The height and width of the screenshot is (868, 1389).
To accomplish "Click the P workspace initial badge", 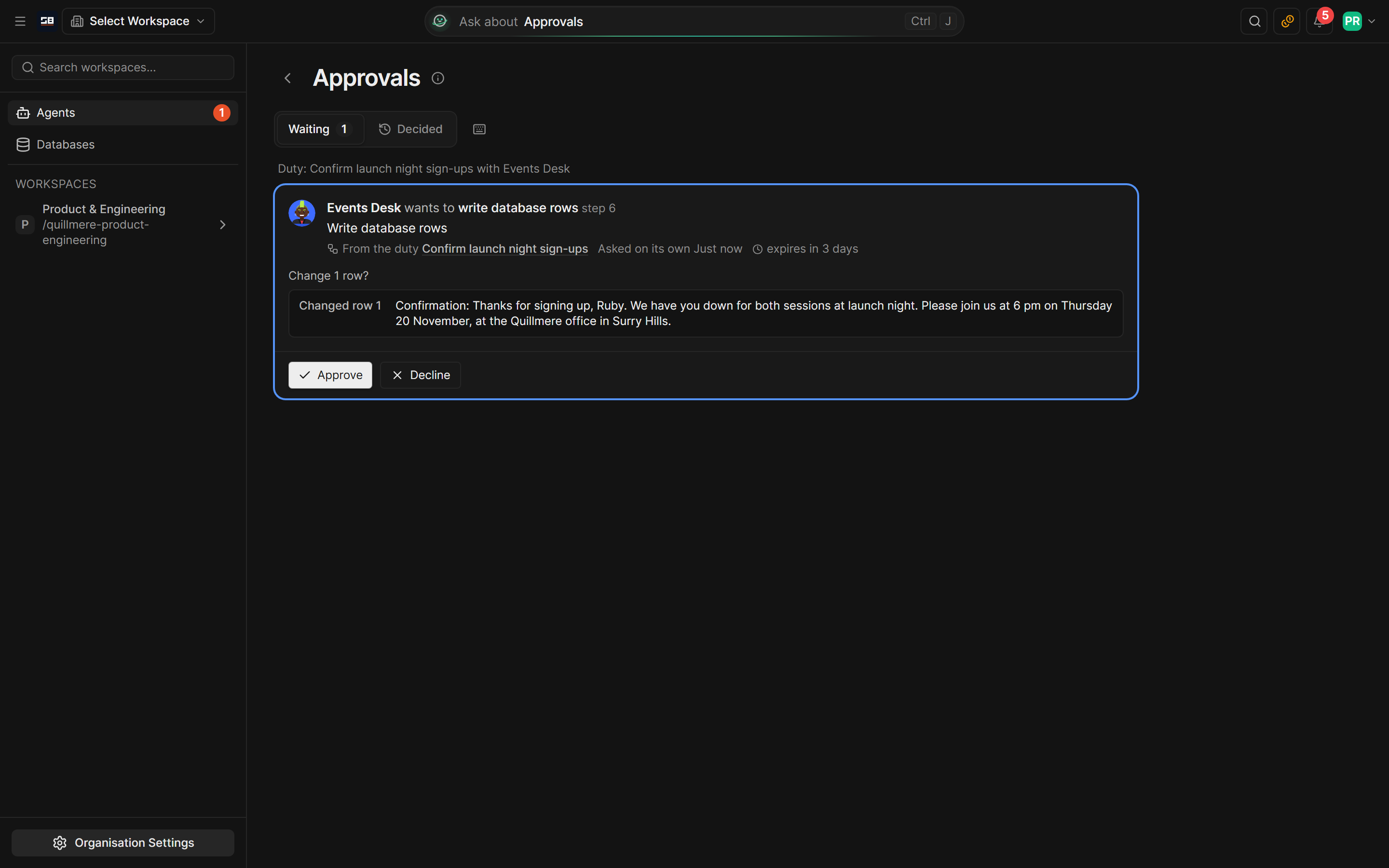I will (x=25, y=224).
